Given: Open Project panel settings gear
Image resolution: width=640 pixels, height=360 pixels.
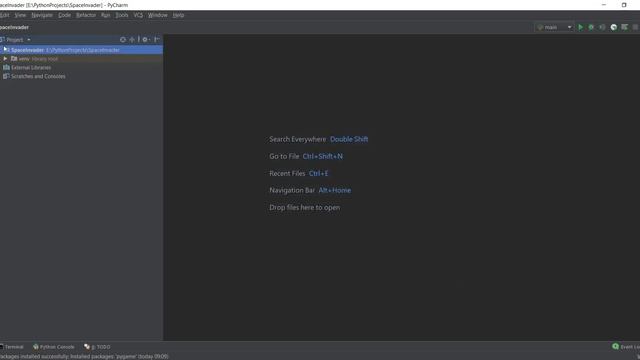Looking at the screenshot, I should tap(145, 40).
